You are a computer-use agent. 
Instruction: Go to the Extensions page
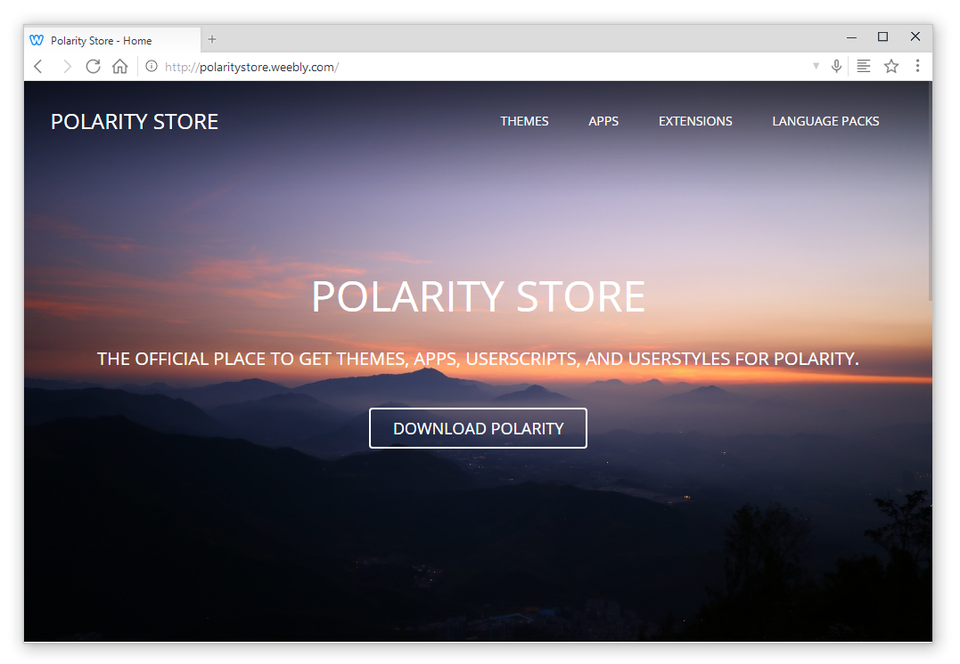[x=695, y=121]
